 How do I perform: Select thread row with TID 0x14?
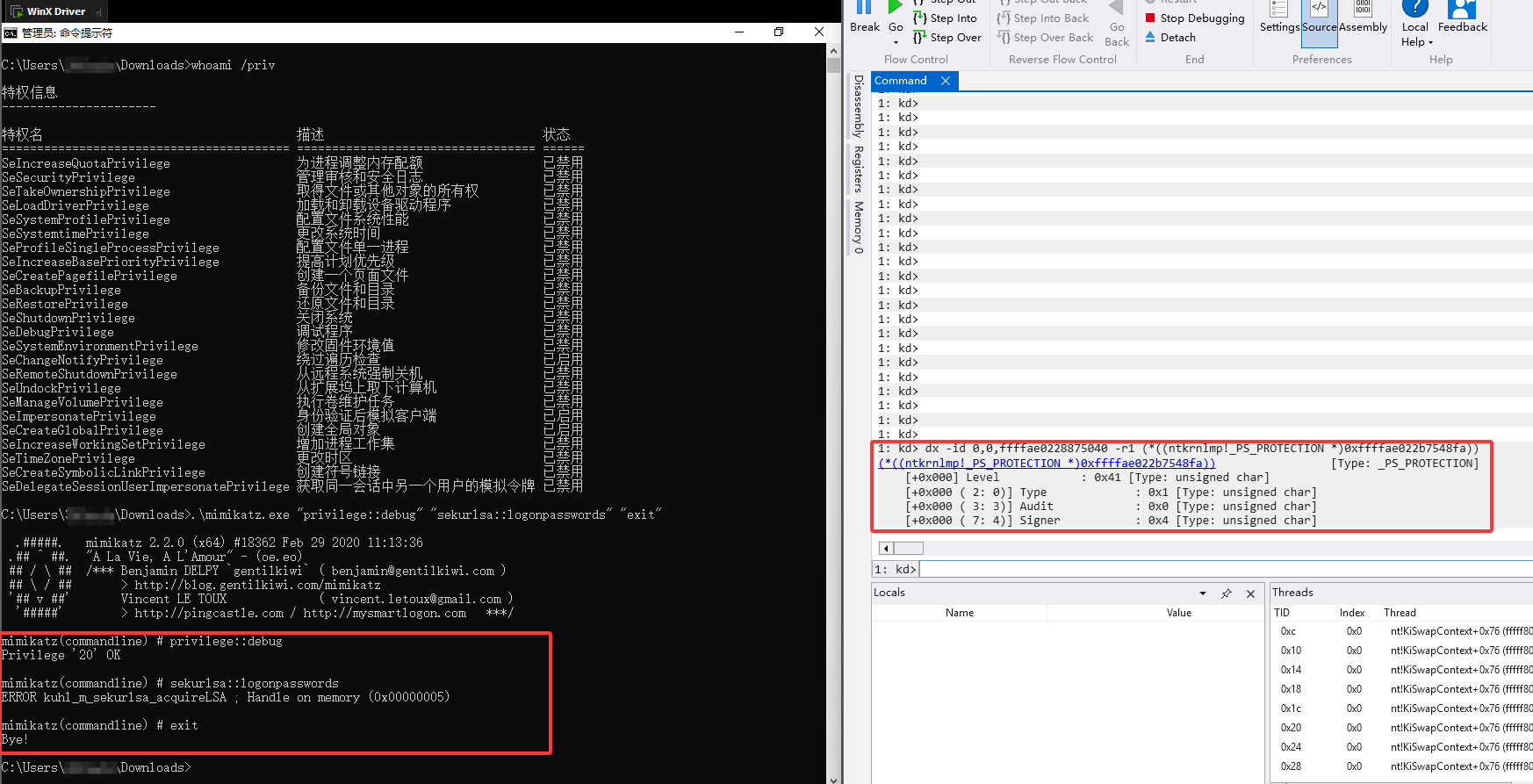[1402, 670]
